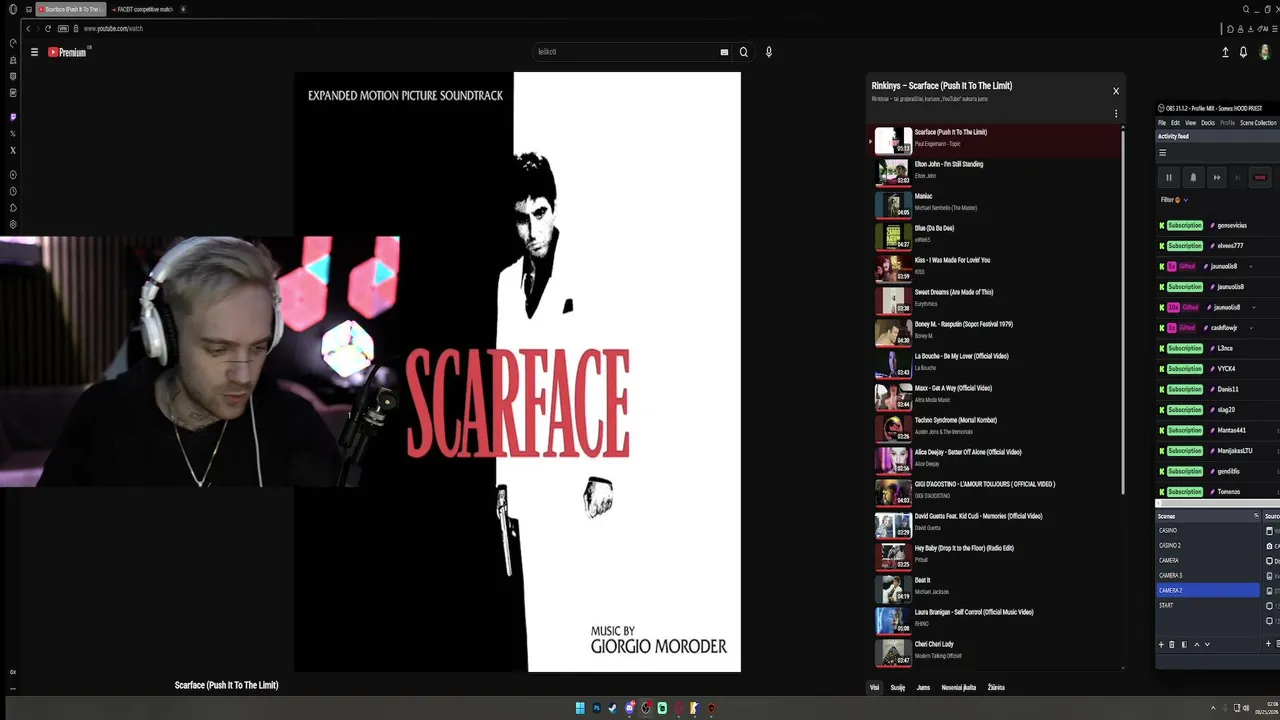Image resolution: width=1280 pixels, height=720 pixels.
Task: Play Kiss I Was Made For Lovin' You
Action: tap(997, 268)
